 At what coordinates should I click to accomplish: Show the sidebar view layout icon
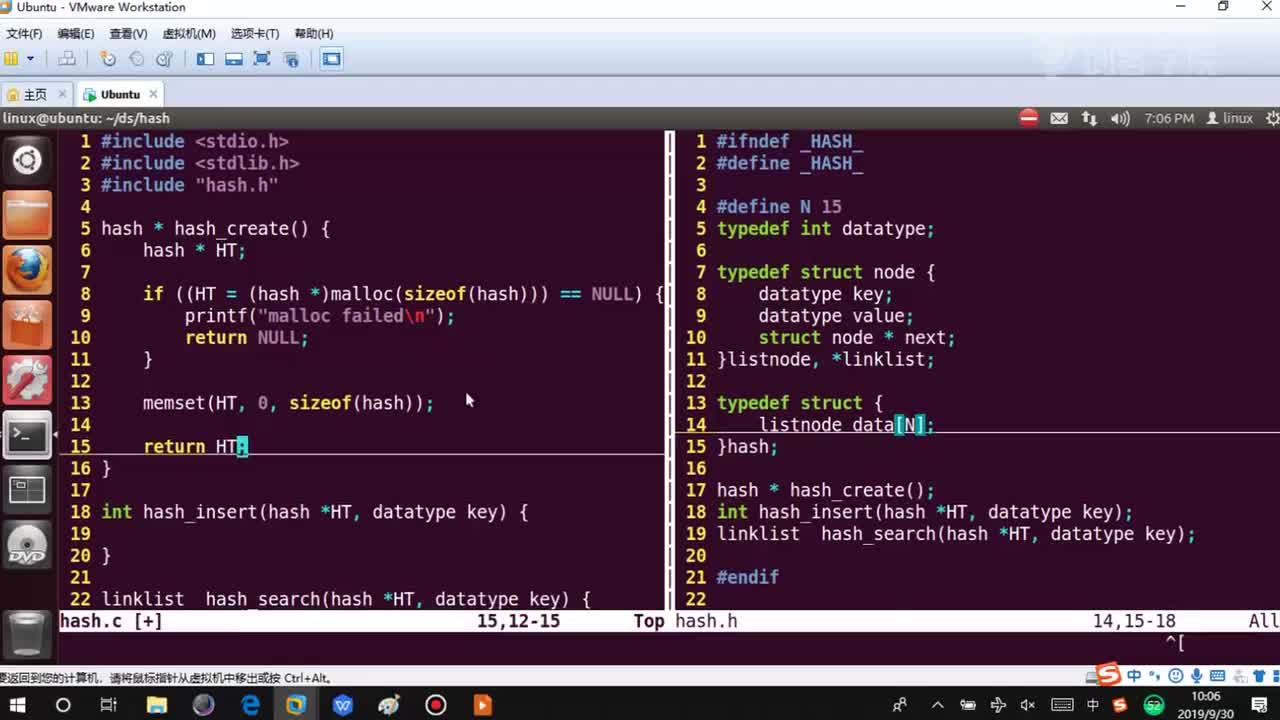click(x=205, y=59)
